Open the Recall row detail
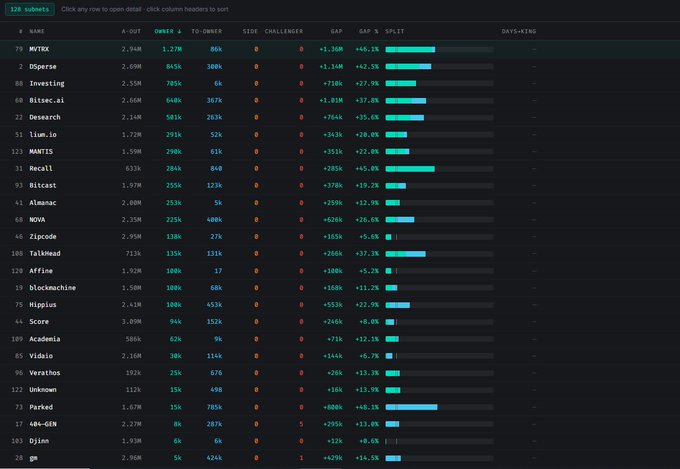680x469 pixels. coord(340,168)
